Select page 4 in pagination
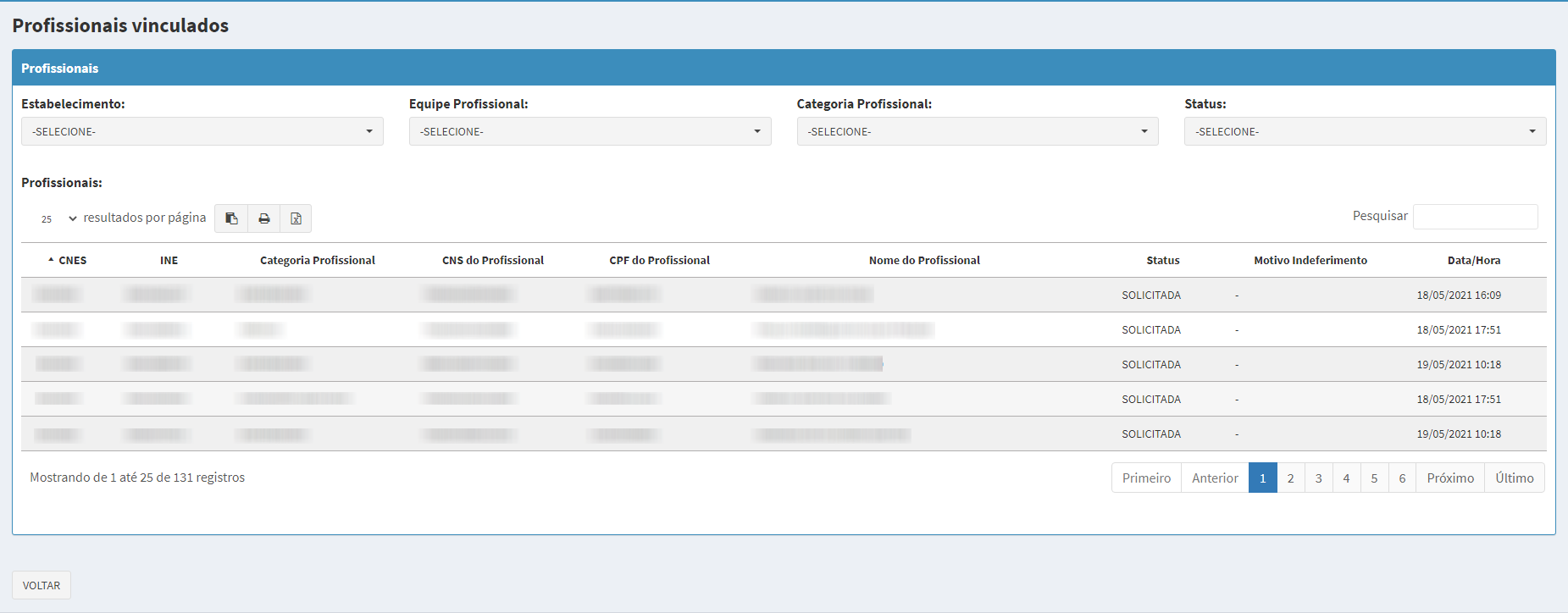This screenshot has width=1568, height=613. coord(1346,478)
